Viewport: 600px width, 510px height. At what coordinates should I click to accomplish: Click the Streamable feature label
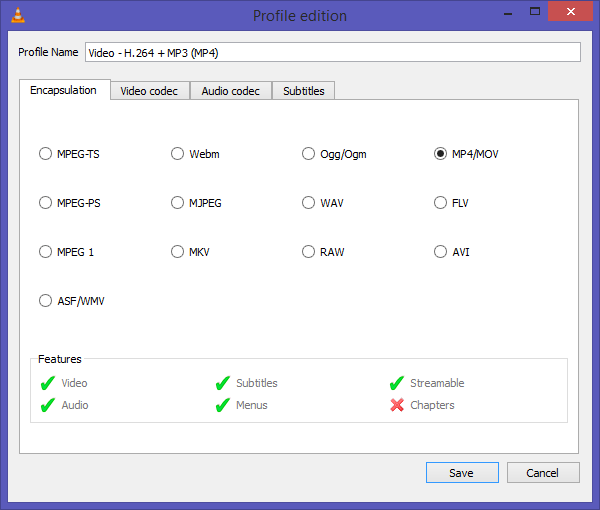[437, 383]
